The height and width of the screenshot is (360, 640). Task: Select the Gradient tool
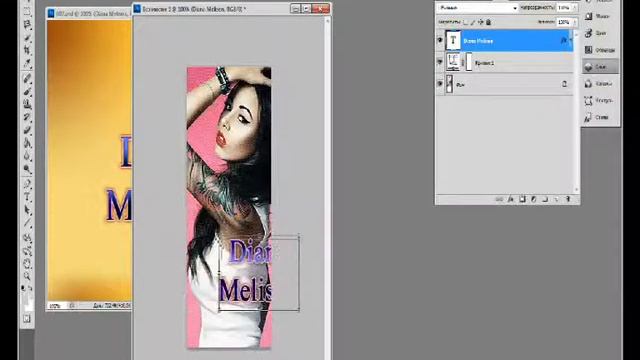coord(27,143)
